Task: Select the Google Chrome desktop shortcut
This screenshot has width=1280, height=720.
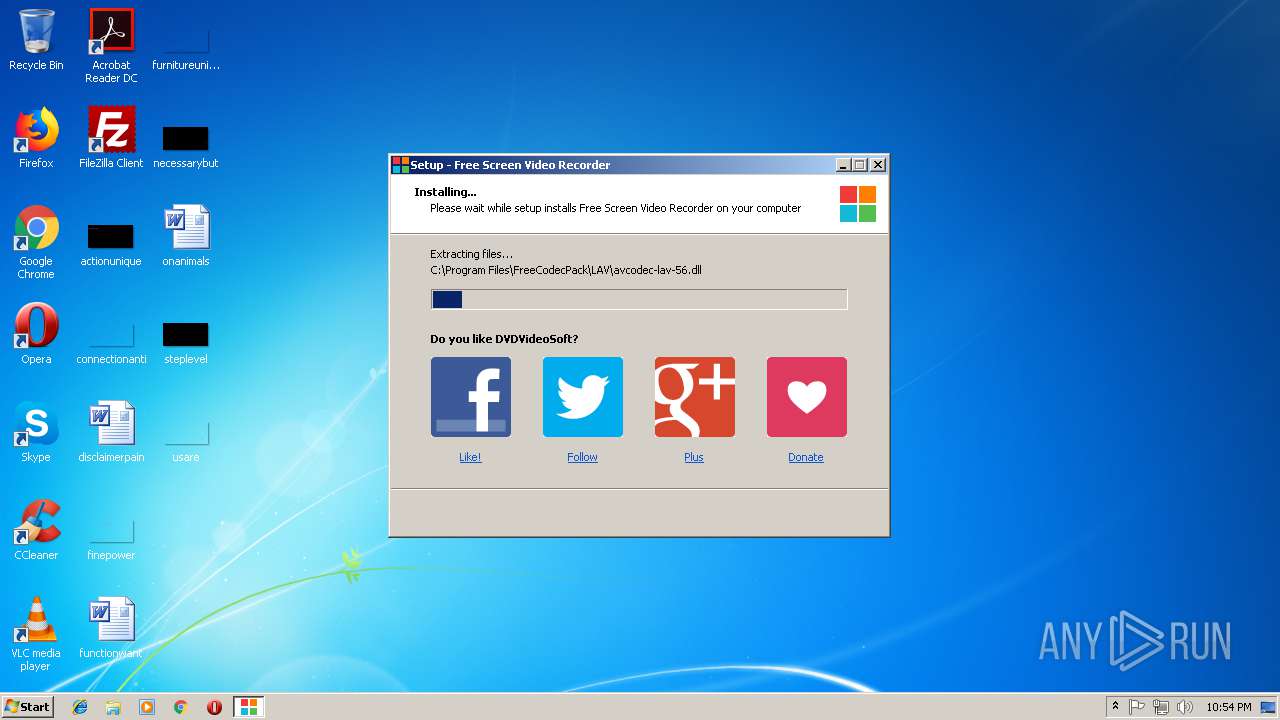Action: tap(36, 242)
